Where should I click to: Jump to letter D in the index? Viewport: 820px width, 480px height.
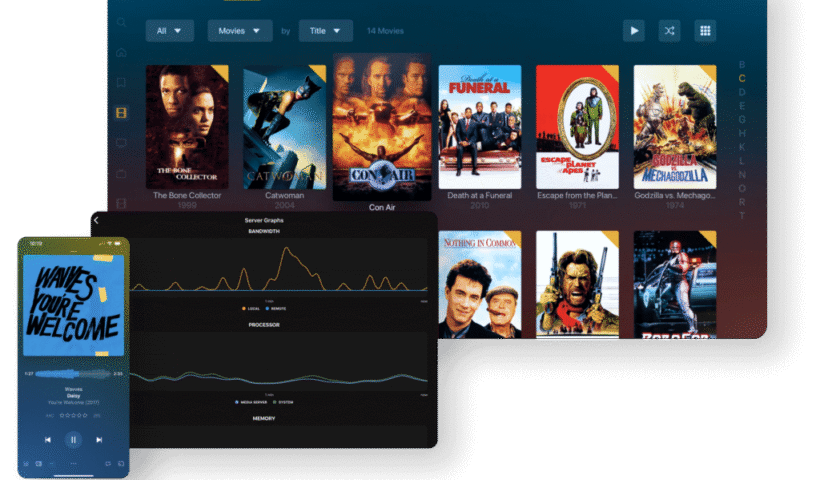742,92
